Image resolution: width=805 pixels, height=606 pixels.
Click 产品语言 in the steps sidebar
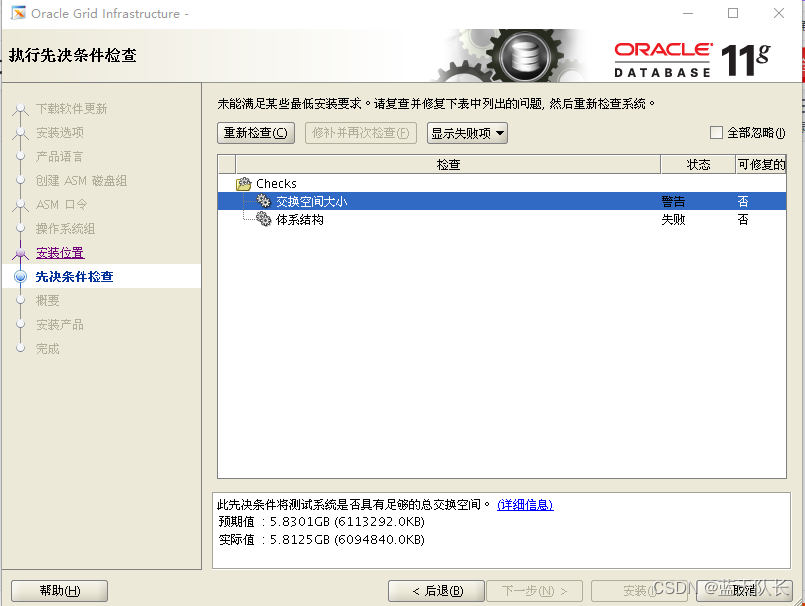pos(60,157)
